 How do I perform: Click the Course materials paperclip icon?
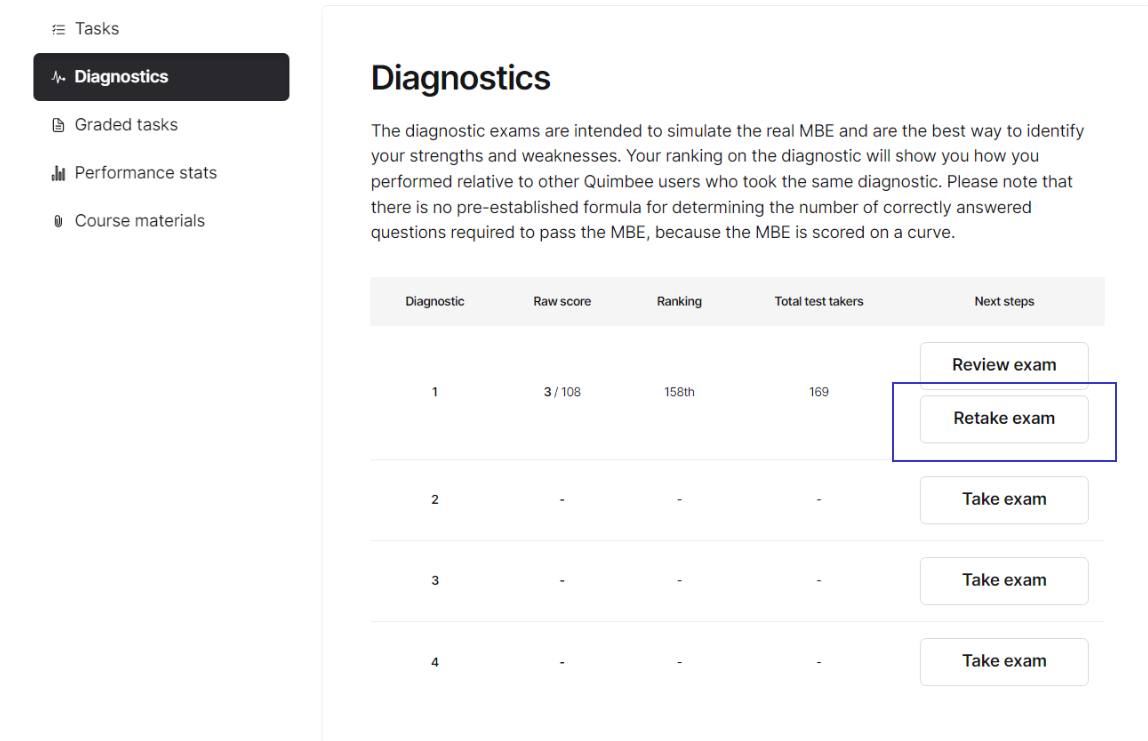point(59,221)
